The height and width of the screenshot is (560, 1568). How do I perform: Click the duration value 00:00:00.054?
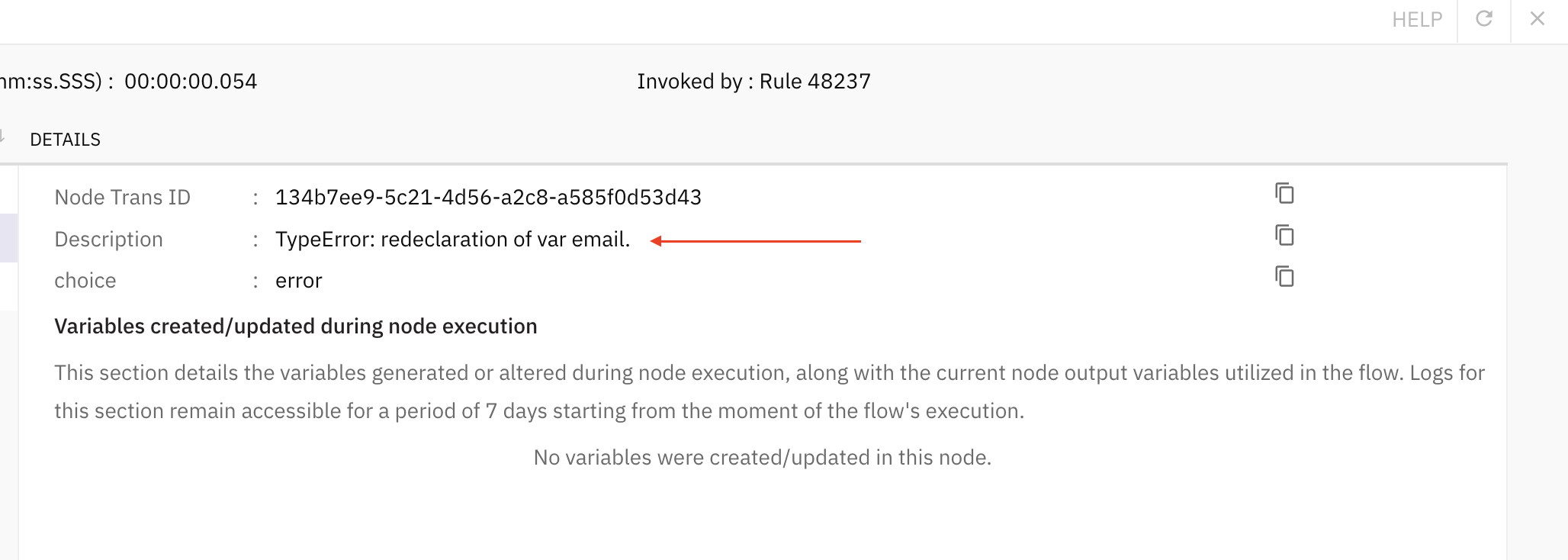[x=191, y=82]
